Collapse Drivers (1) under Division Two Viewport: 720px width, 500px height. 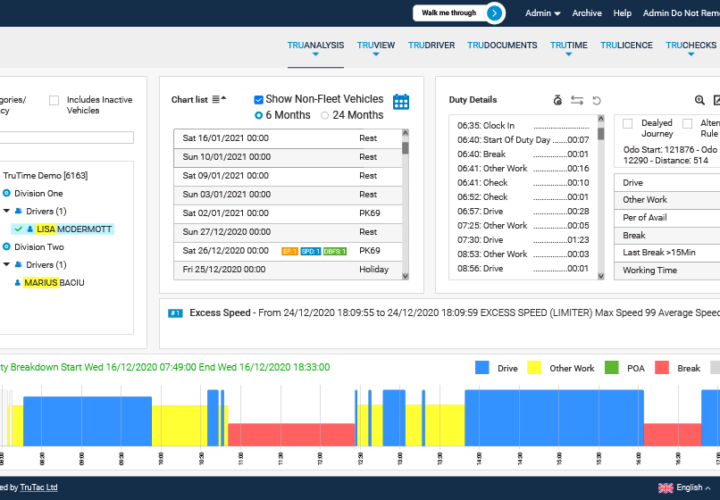pos(6,264)
